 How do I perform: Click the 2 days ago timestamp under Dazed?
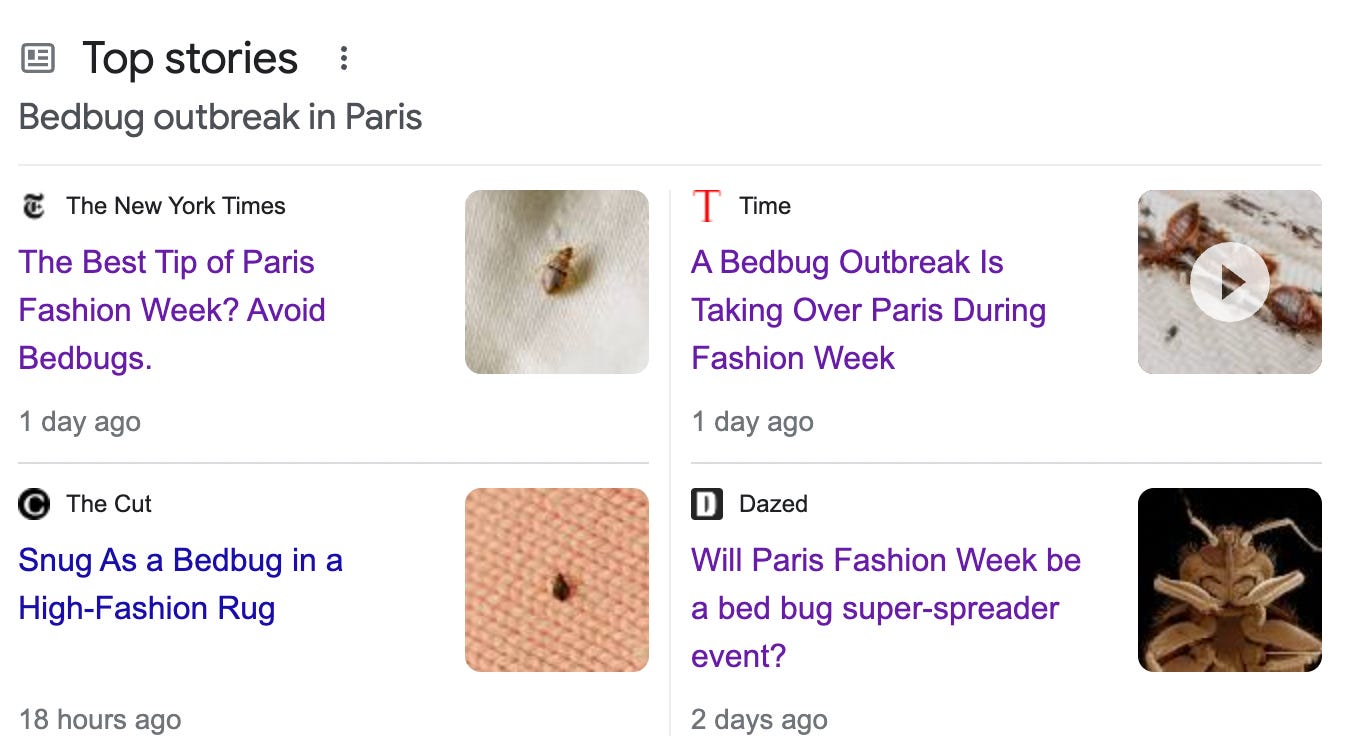pos(759,719)
